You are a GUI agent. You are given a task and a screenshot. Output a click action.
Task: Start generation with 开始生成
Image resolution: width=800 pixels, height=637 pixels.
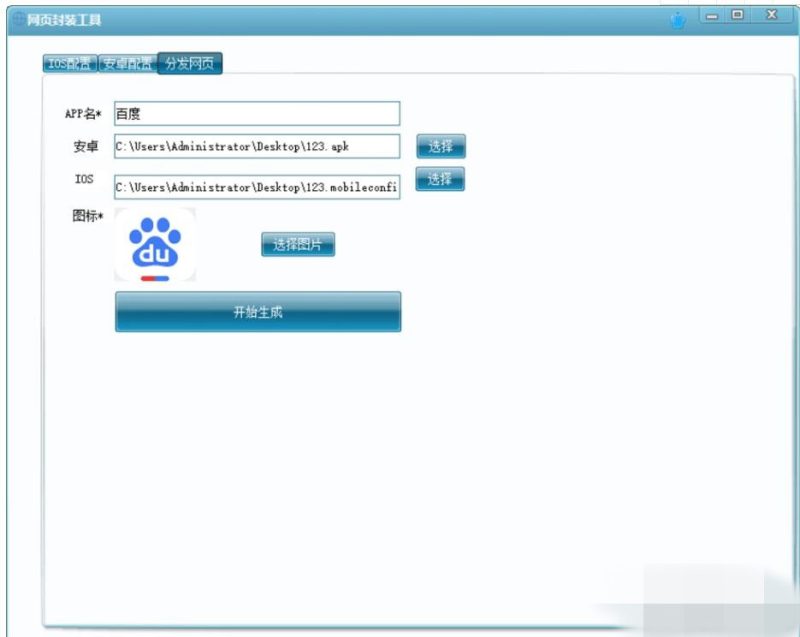click(x=257, y=312)
